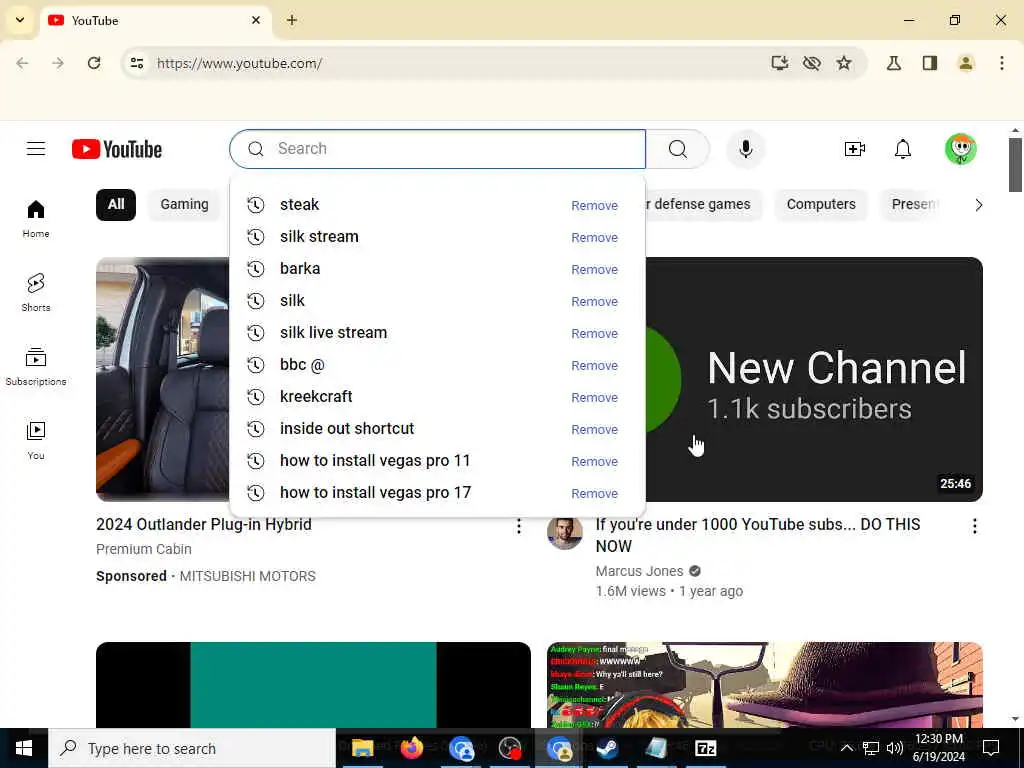Remove vegas pro 17 search entry
The image size is (1024, 768).
tap(594, 494)
